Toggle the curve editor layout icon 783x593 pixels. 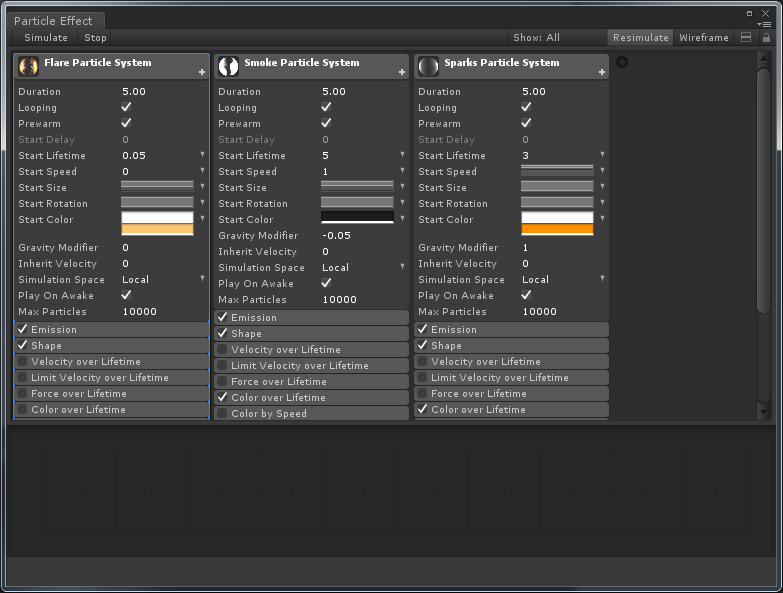(746, 37)
